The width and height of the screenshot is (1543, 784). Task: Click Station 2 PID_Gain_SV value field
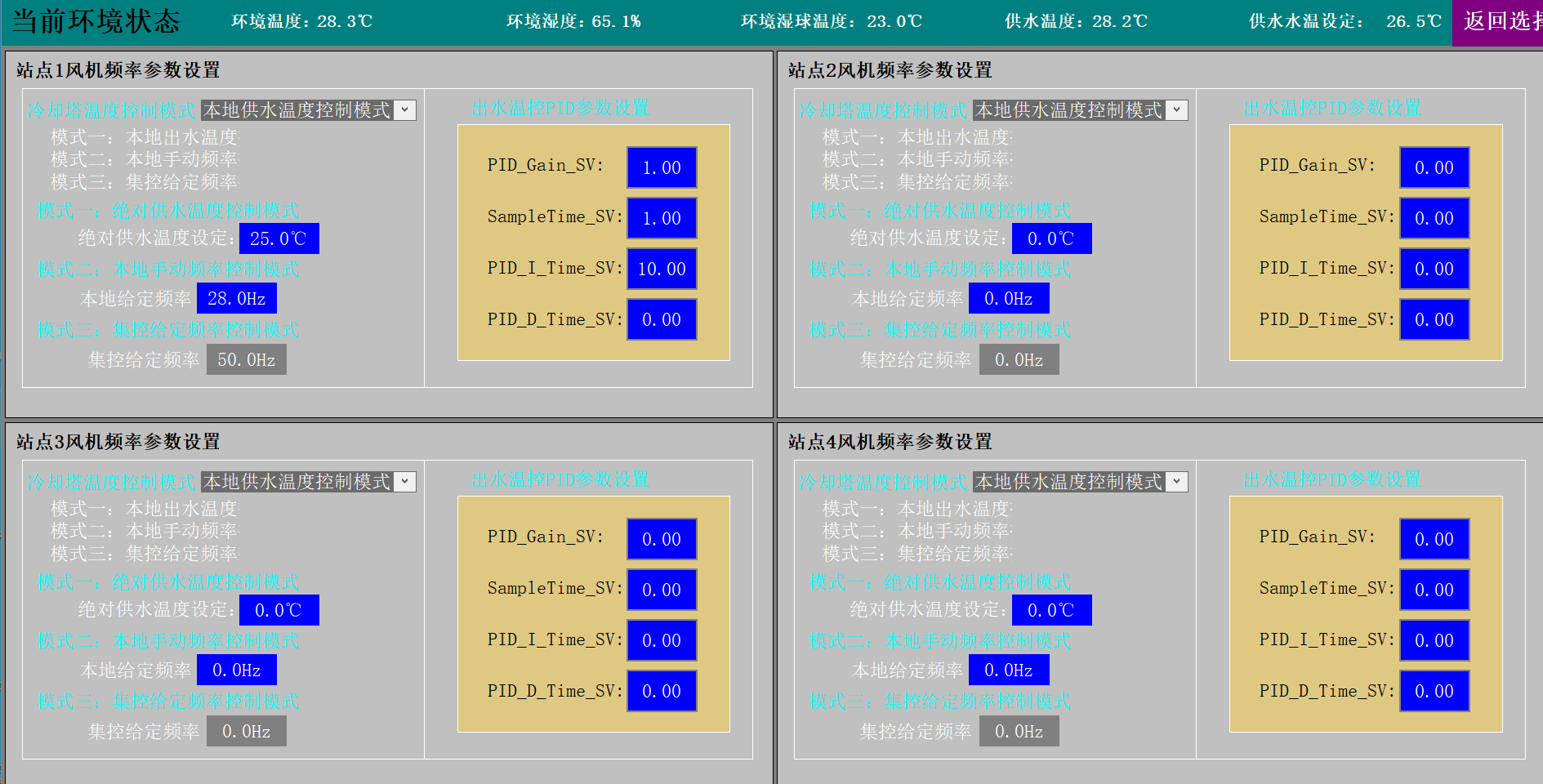pos(1434,167)
